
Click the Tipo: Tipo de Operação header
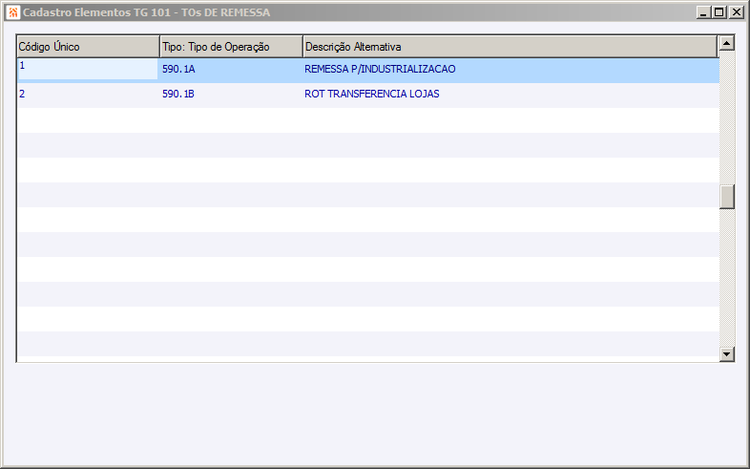tap(231, 46)
